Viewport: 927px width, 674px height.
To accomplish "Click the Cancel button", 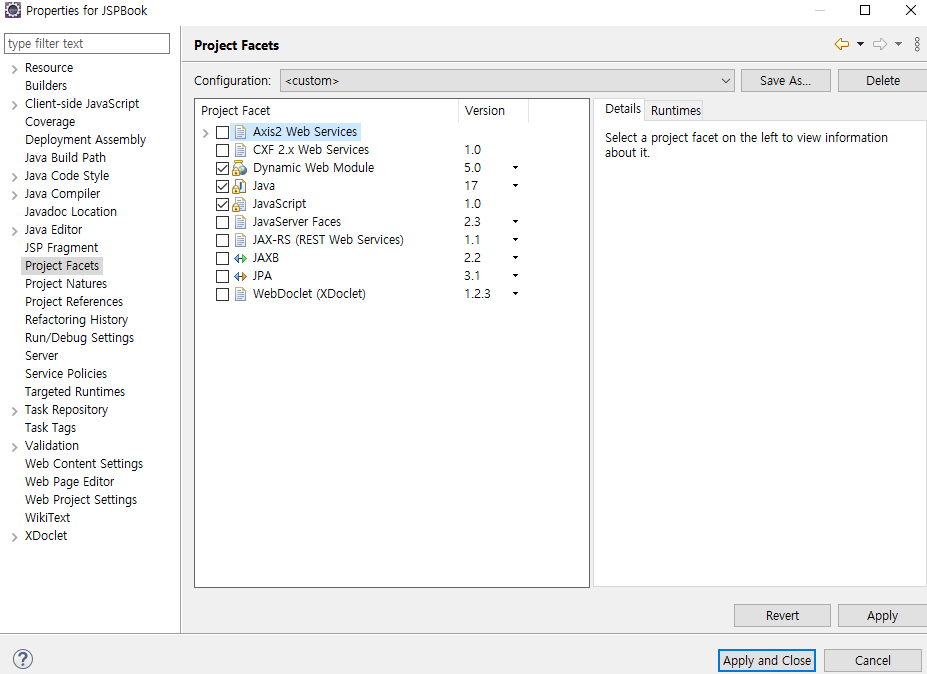I will (x=873, y=660).
